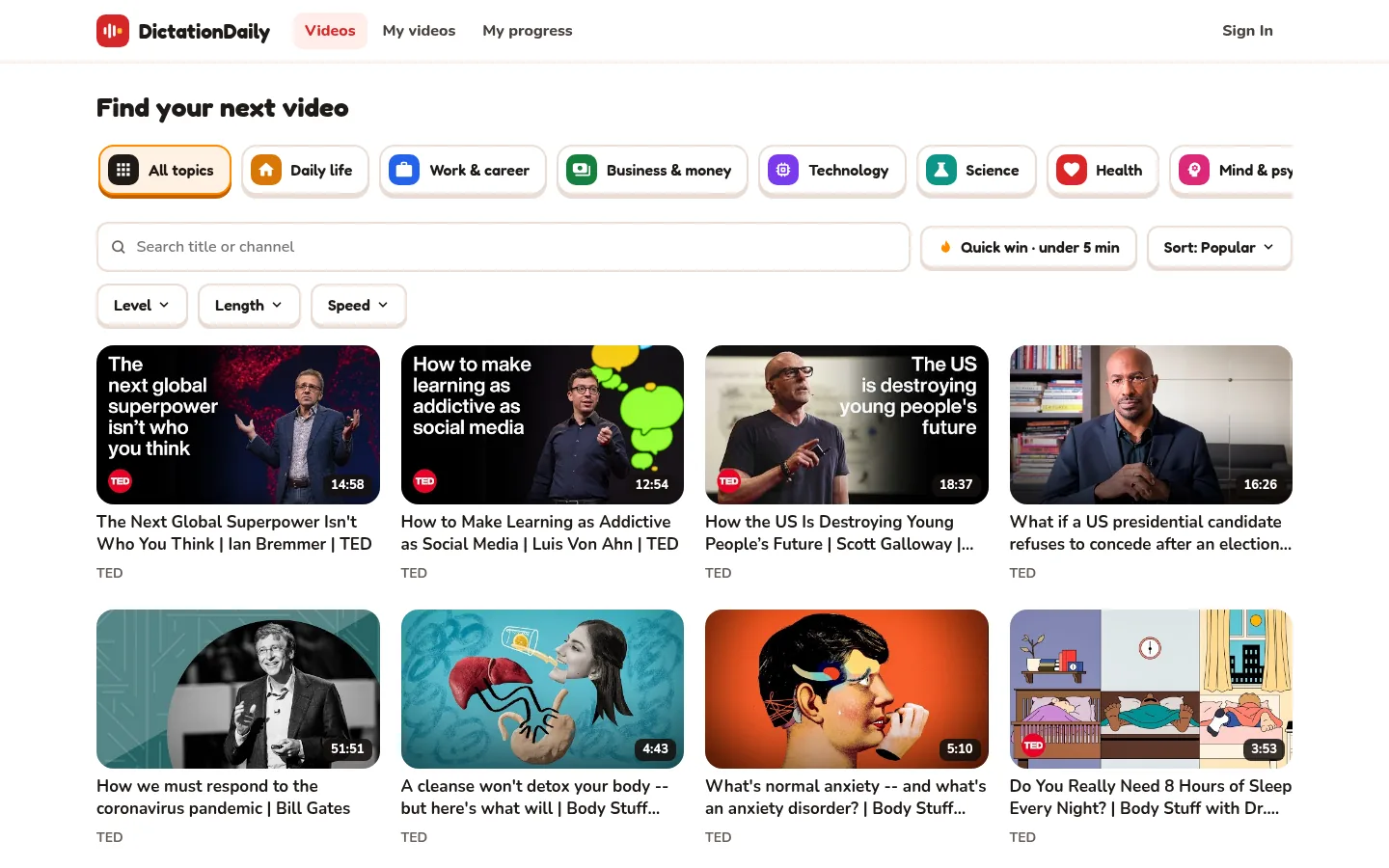Select the Daily life topic label
1389x868 pixels.
(x=321, y=170)
